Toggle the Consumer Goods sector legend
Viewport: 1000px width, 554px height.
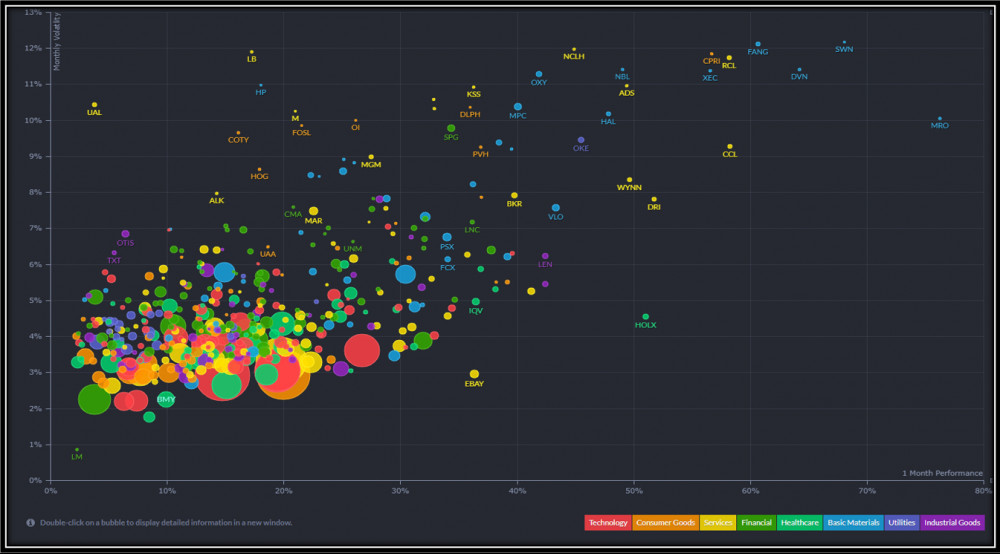tap(665, 523)
